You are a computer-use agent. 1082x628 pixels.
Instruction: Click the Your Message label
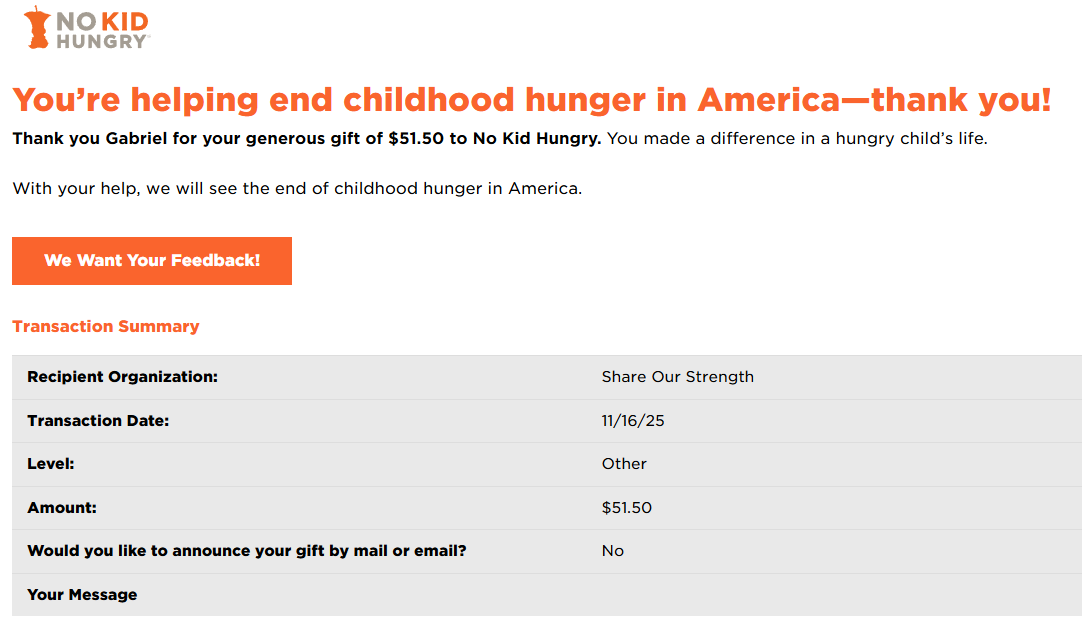pyautogui.click(x=82, y=595)
